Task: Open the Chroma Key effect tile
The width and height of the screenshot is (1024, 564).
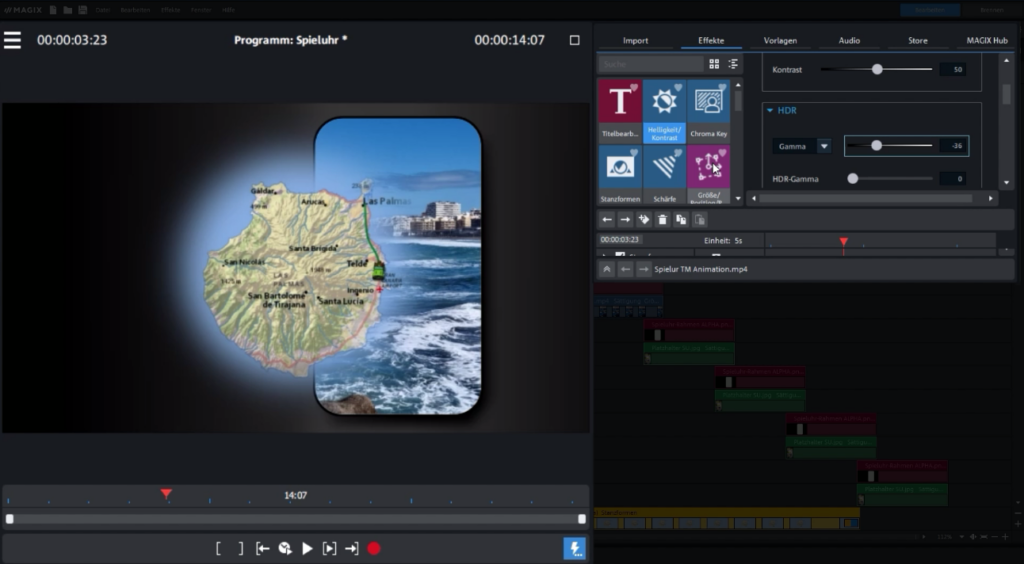Action: [x=709, y=110]
